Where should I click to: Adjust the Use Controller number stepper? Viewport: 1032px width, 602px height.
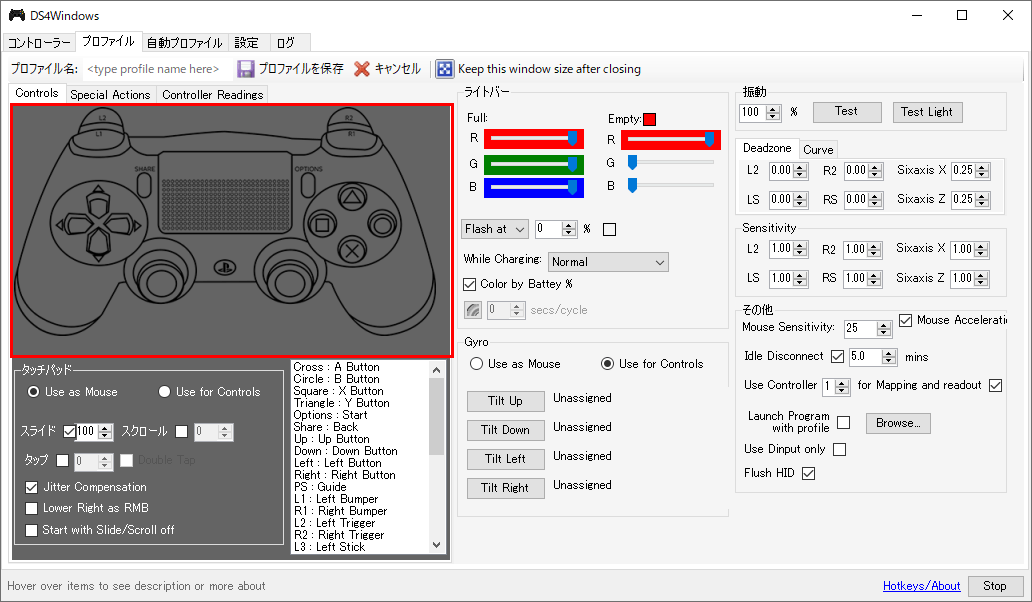(842, 387)
